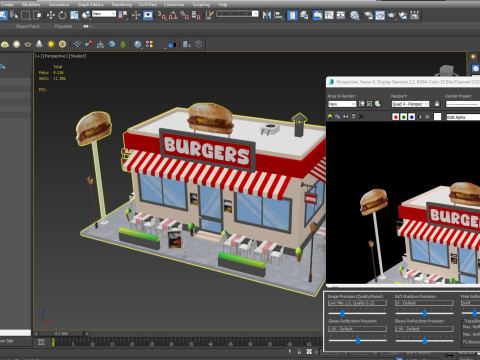Screen dimensions: 480x360
Task: Open Render Preset dropdown
Action: pos(463,104)
